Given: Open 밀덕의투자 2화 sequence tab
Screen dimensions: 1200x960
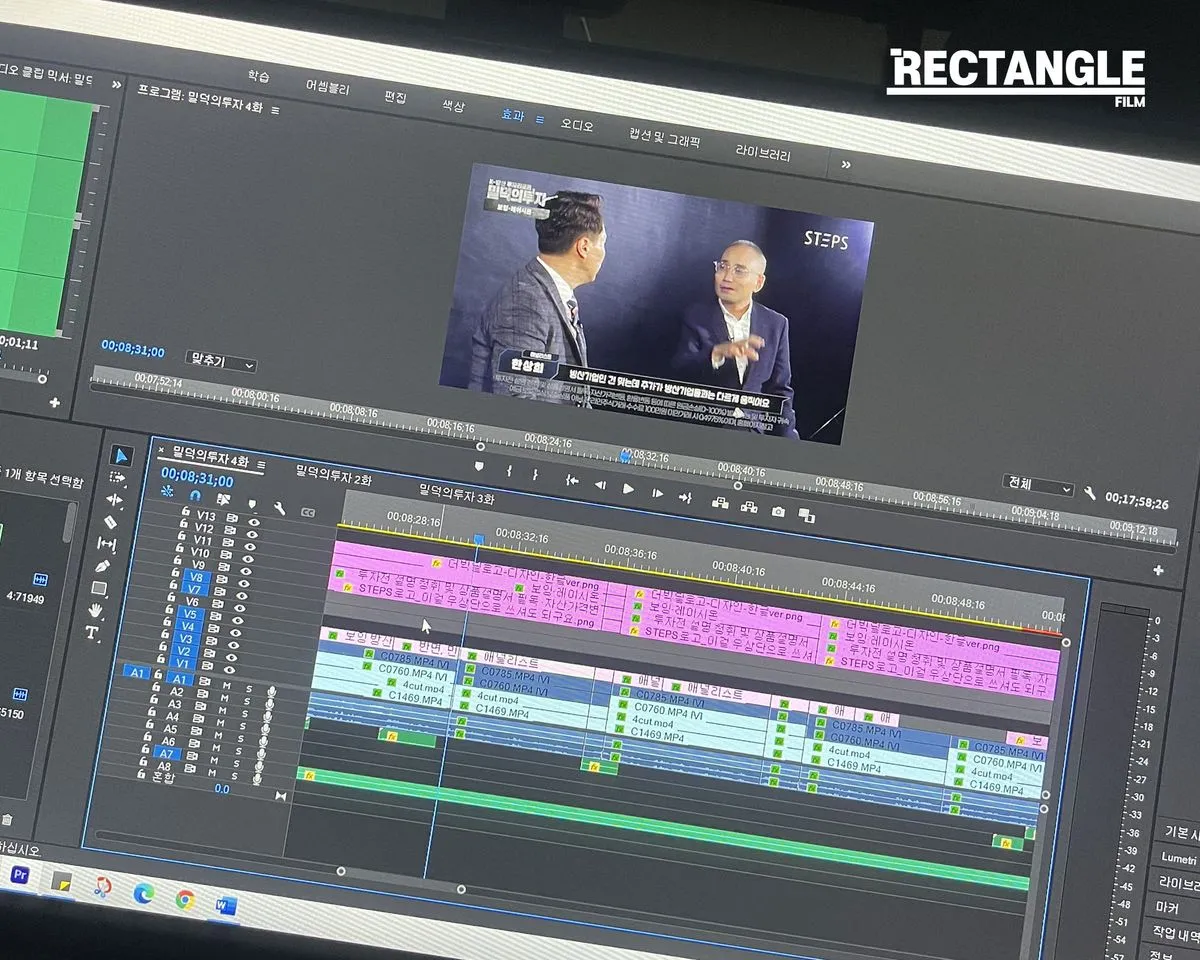Looking at the screenshot, I should pyautogui.click(x=334, y=474).
